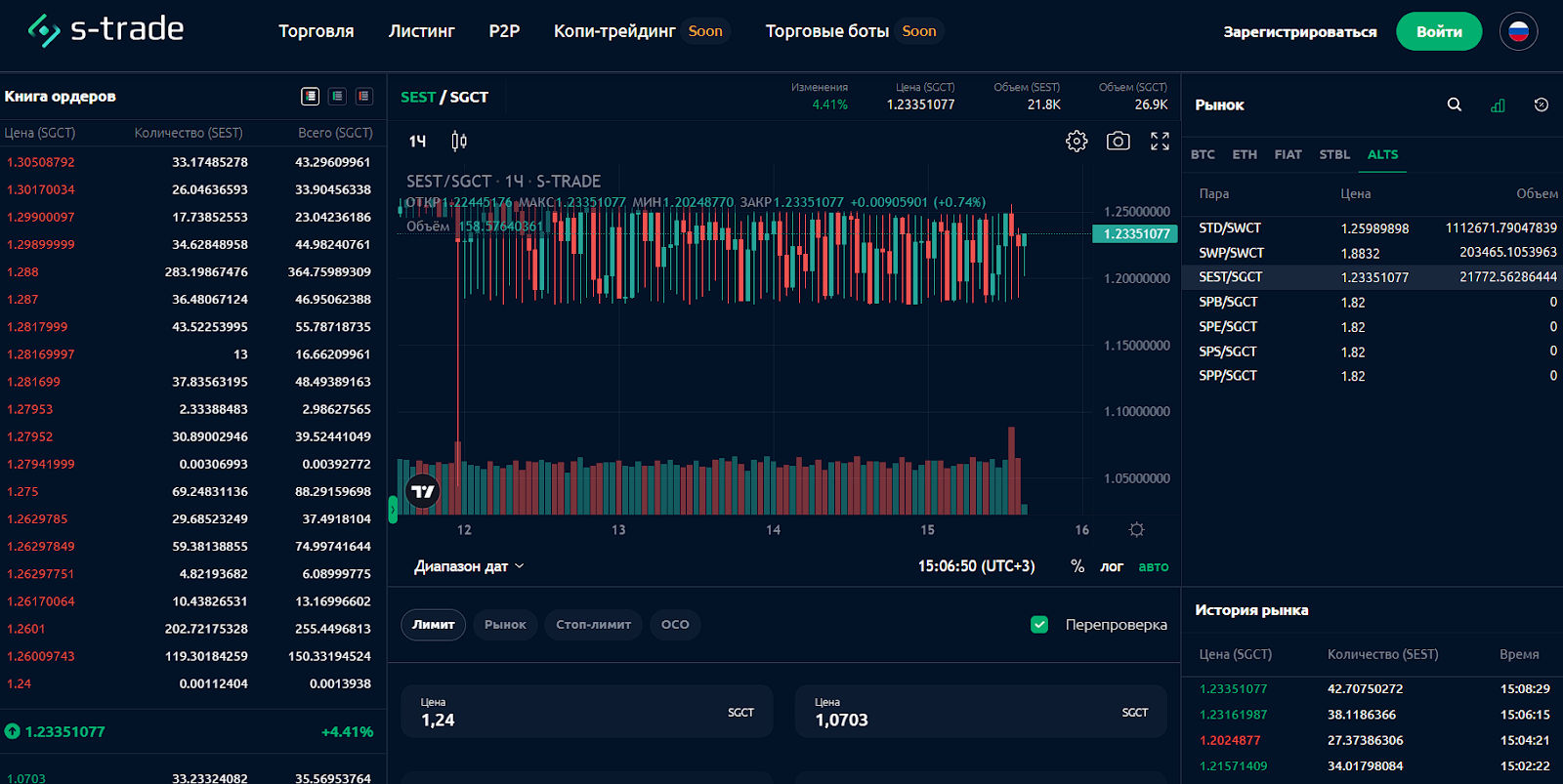Select the Стоп-лимит order type tab
1563x784 pixels.
pos(593,625)
